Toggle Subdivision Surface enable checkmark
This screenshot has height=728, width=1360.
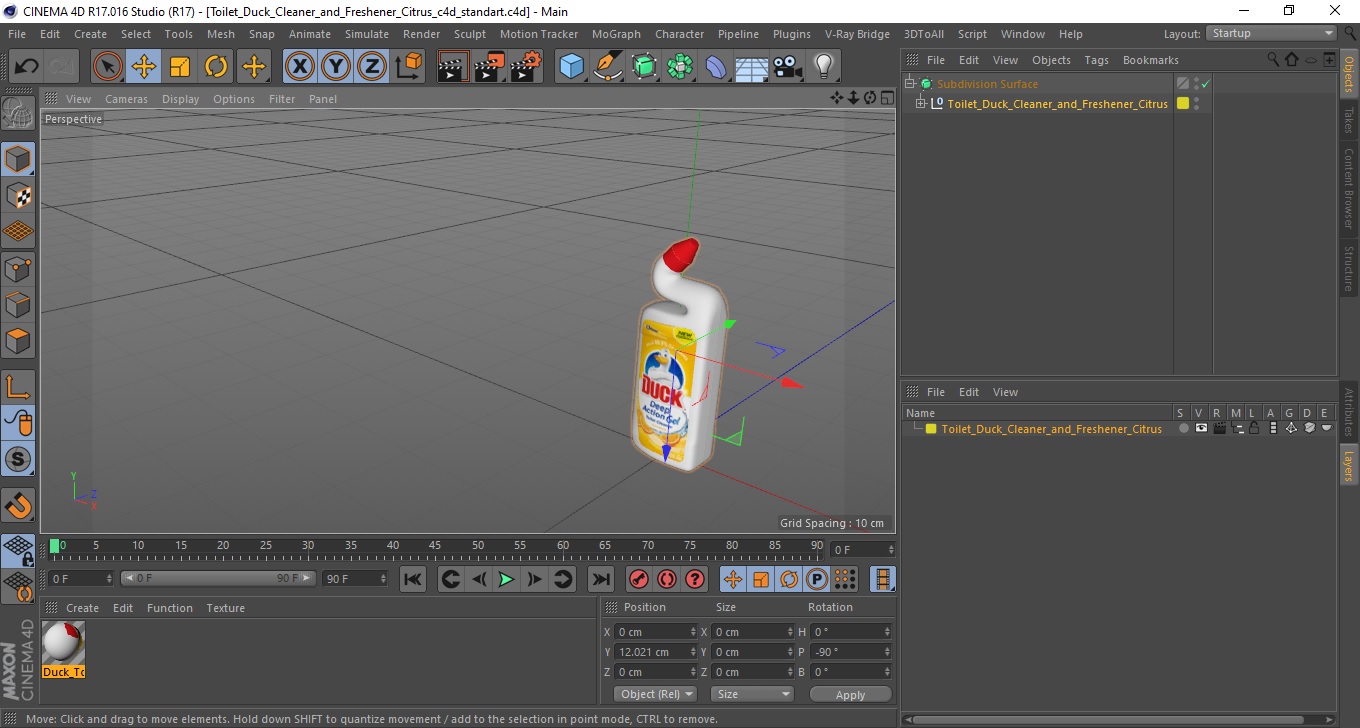coord(1205,84)
